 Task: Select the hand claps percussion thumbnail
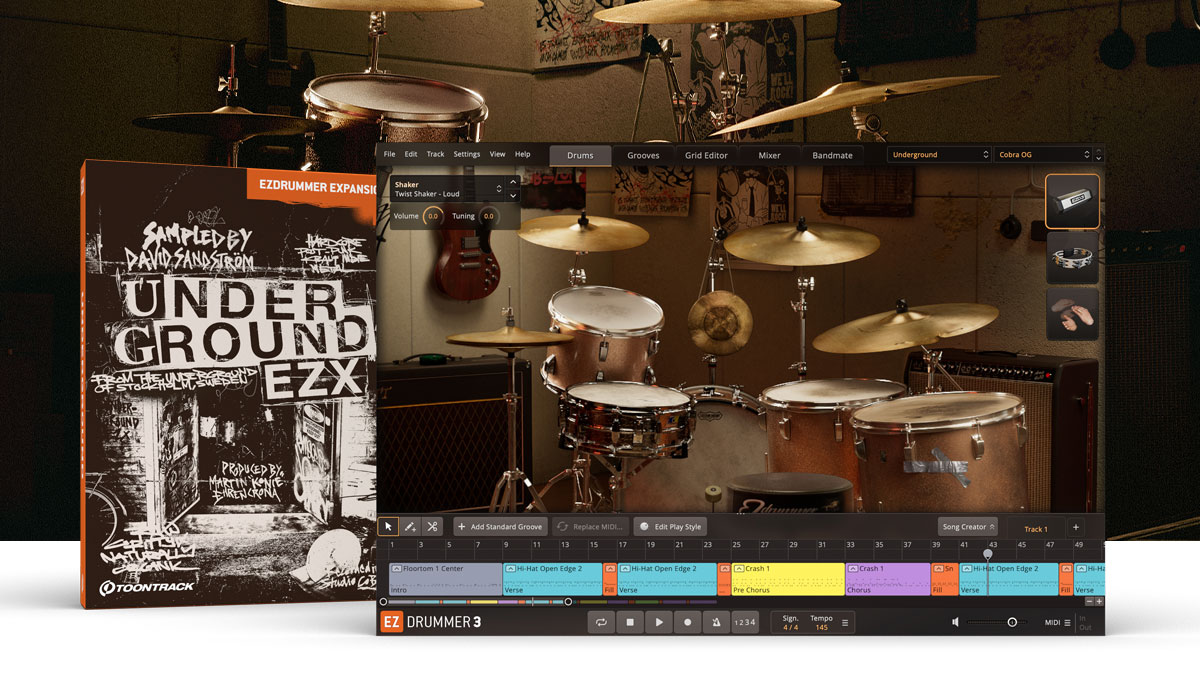click(x=1073, y=315)
